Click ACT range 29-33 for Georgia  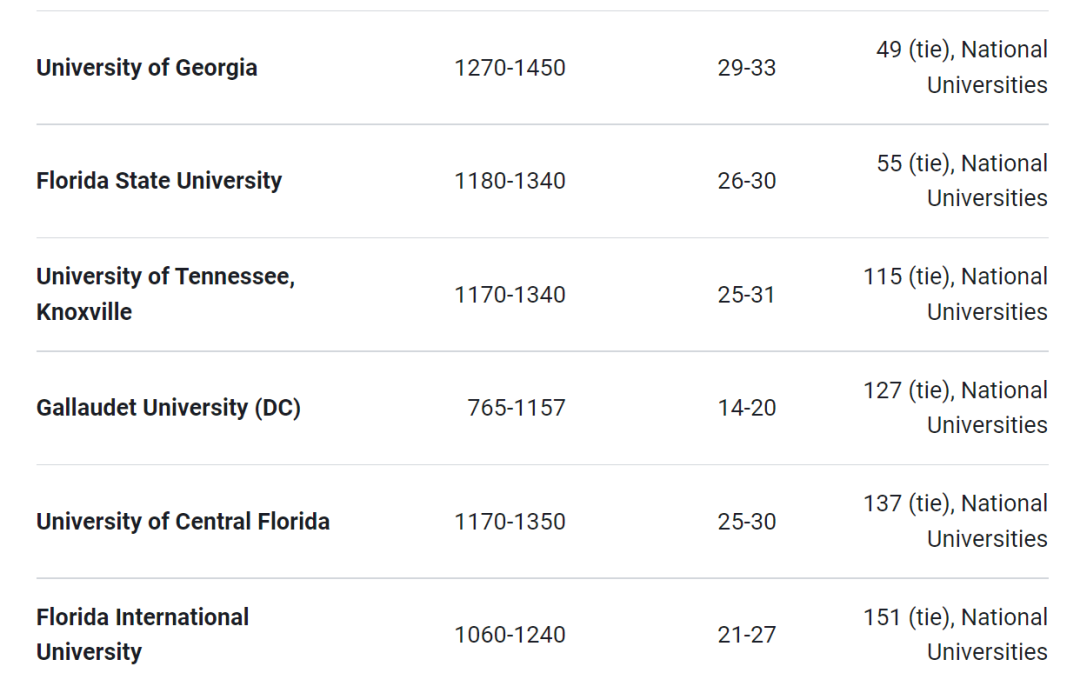pyautogui.click(x=747, y=68)
